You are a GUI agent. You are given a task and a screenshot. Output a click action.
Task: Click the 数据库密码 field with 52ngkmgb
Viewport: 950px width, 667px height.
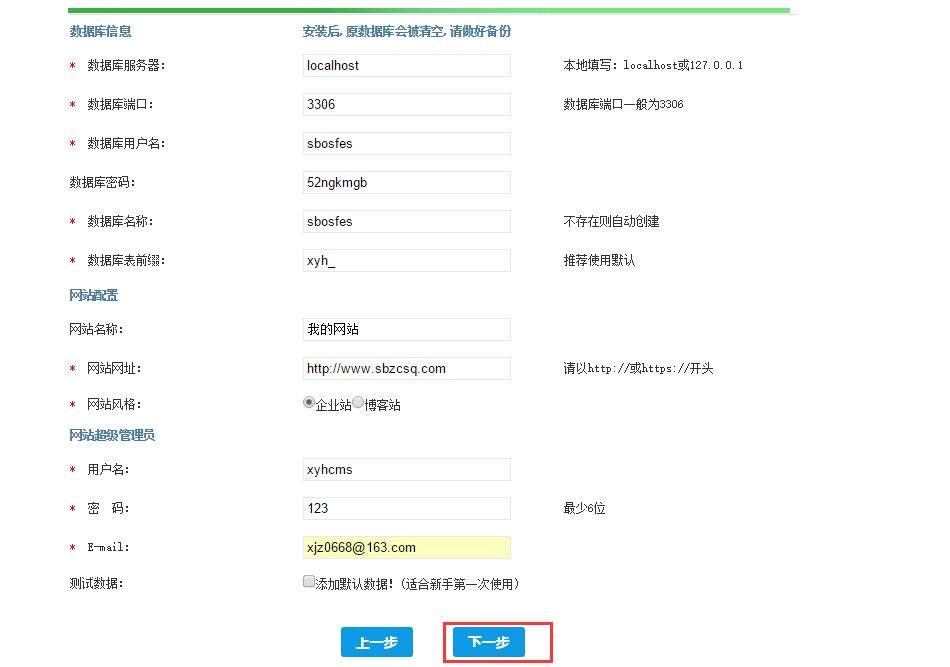click(406, 182)
